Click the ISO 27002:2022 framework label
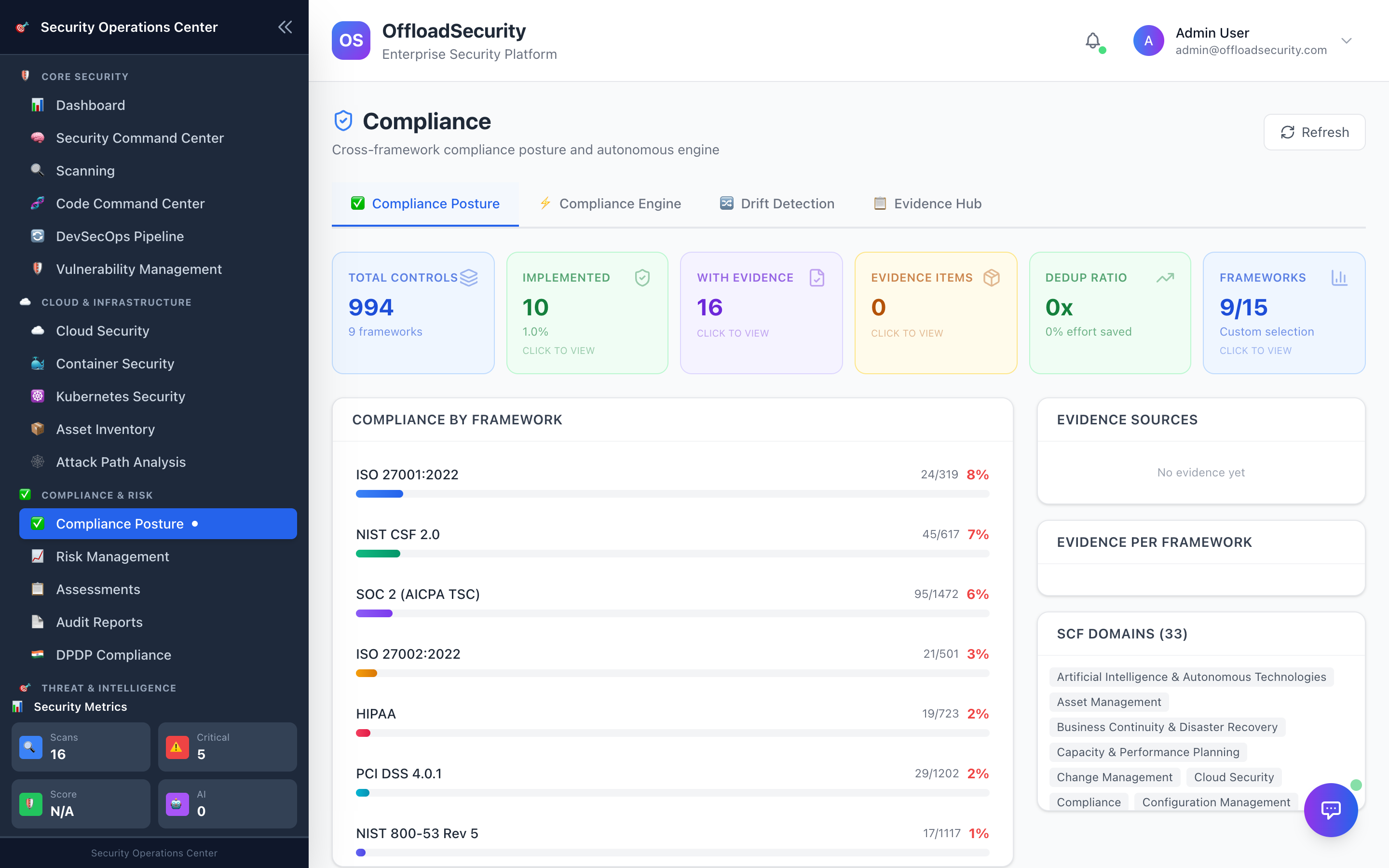Screen dimensions: 1389x868 pyautogui.click(x=408, y=654)
